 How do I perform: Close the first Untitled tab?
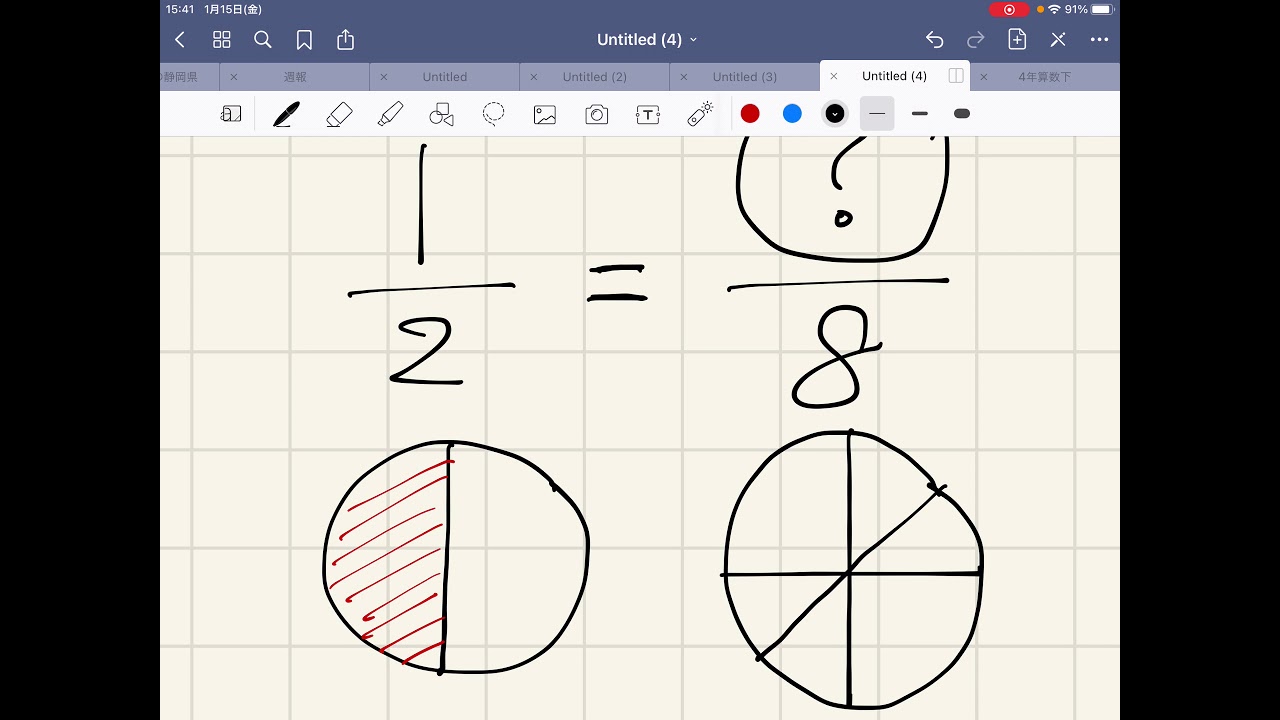(384, 77)
